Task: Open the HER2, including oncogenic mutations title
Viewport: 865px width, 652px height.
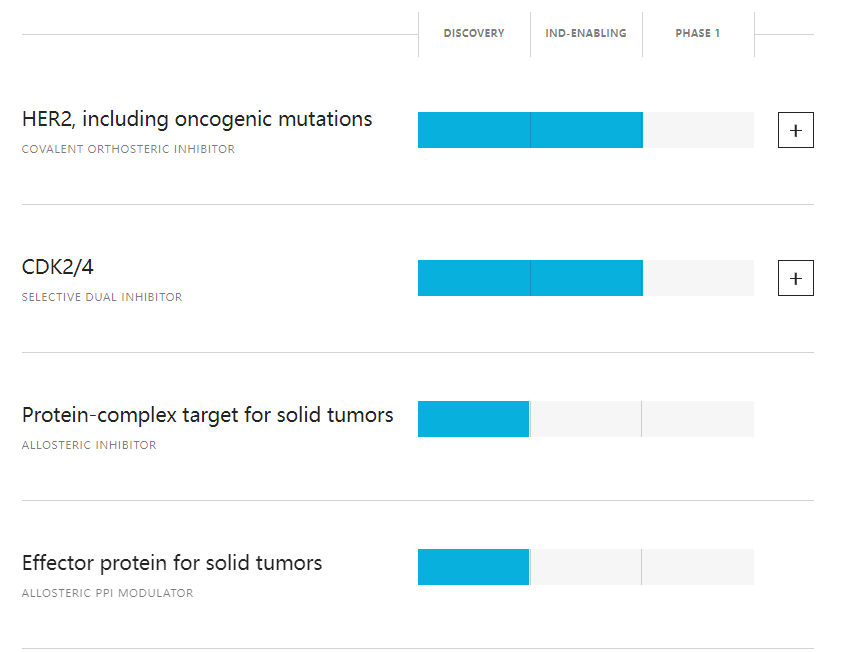Action: pos(197,119)
